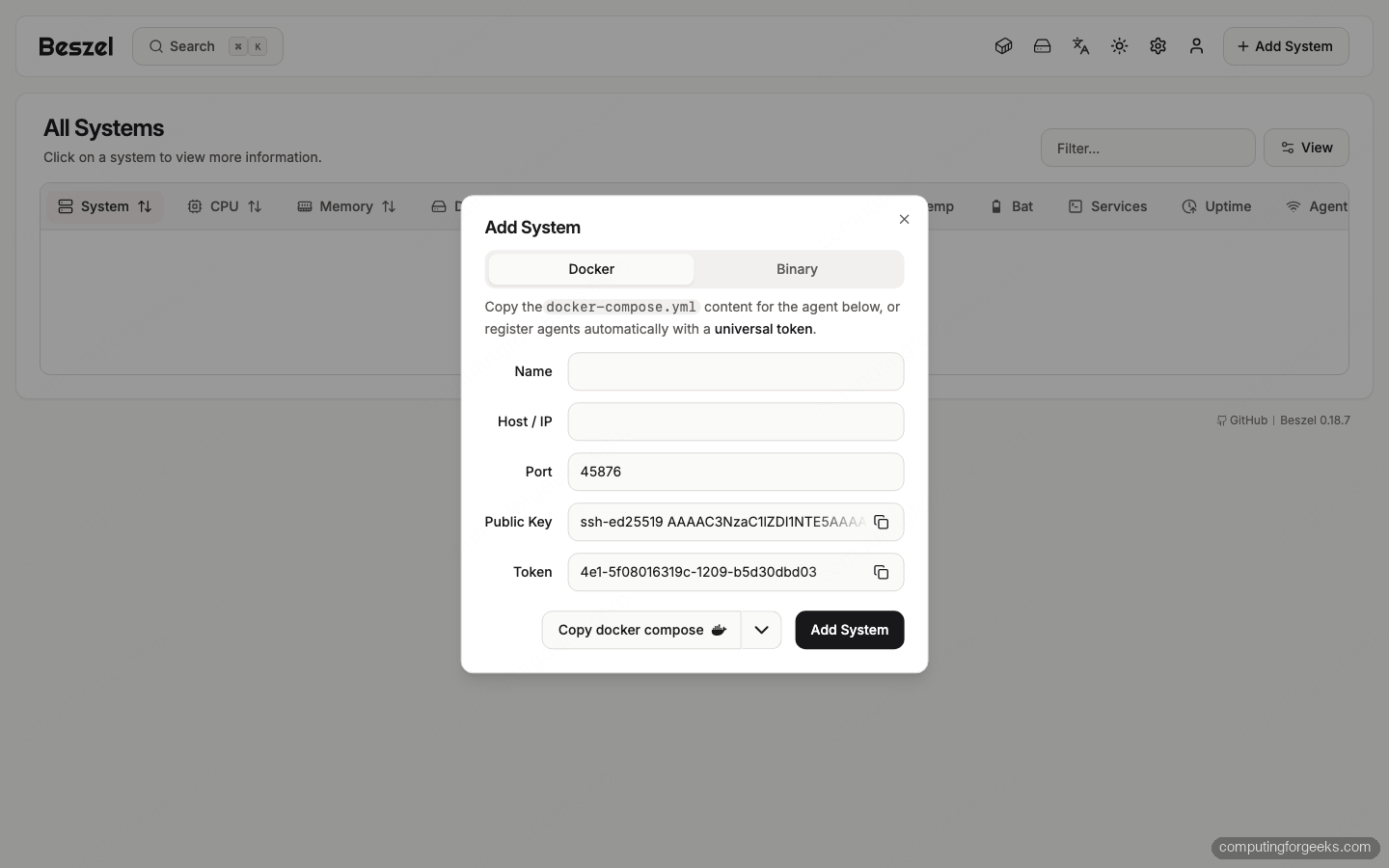Viewport: 1389px width, 868px height.
Task: Open the GitHub link in footer
Action: click(x=1242, y=420)
